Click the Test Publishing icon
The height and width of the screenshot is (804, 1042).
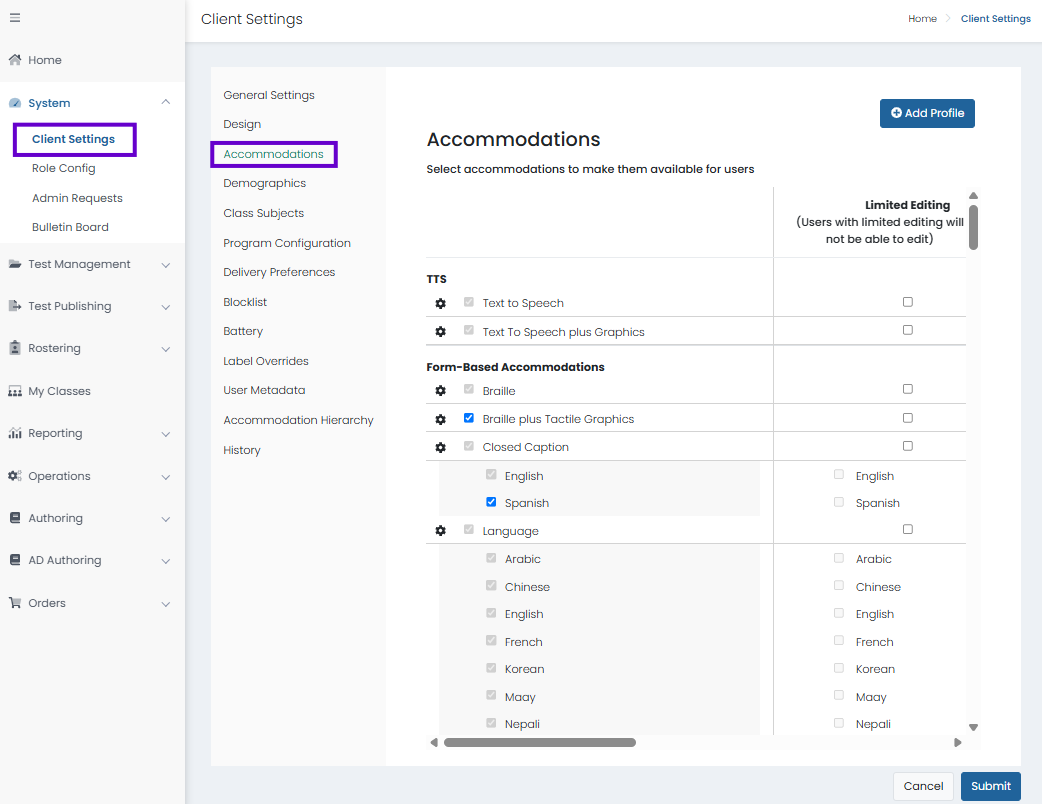click(15, 306)
